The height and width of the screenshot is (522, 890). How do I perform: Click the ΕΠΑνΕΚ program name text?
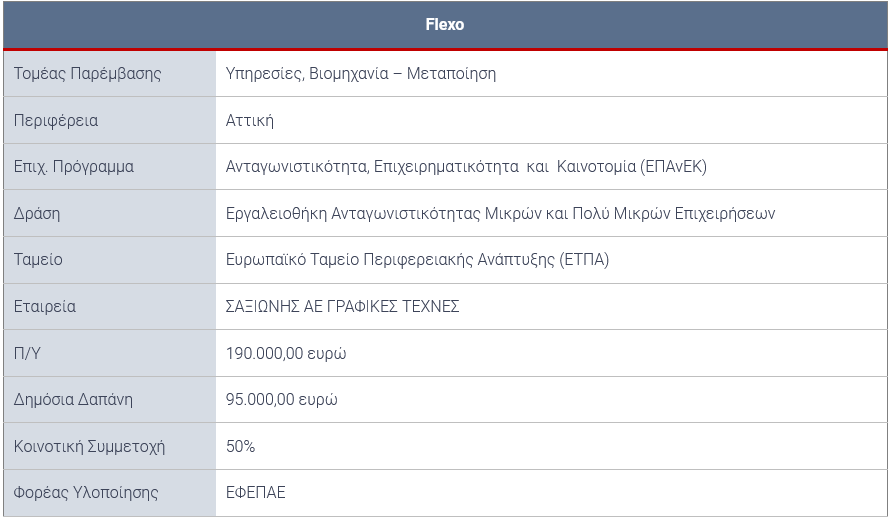click(x=466, y=167)
